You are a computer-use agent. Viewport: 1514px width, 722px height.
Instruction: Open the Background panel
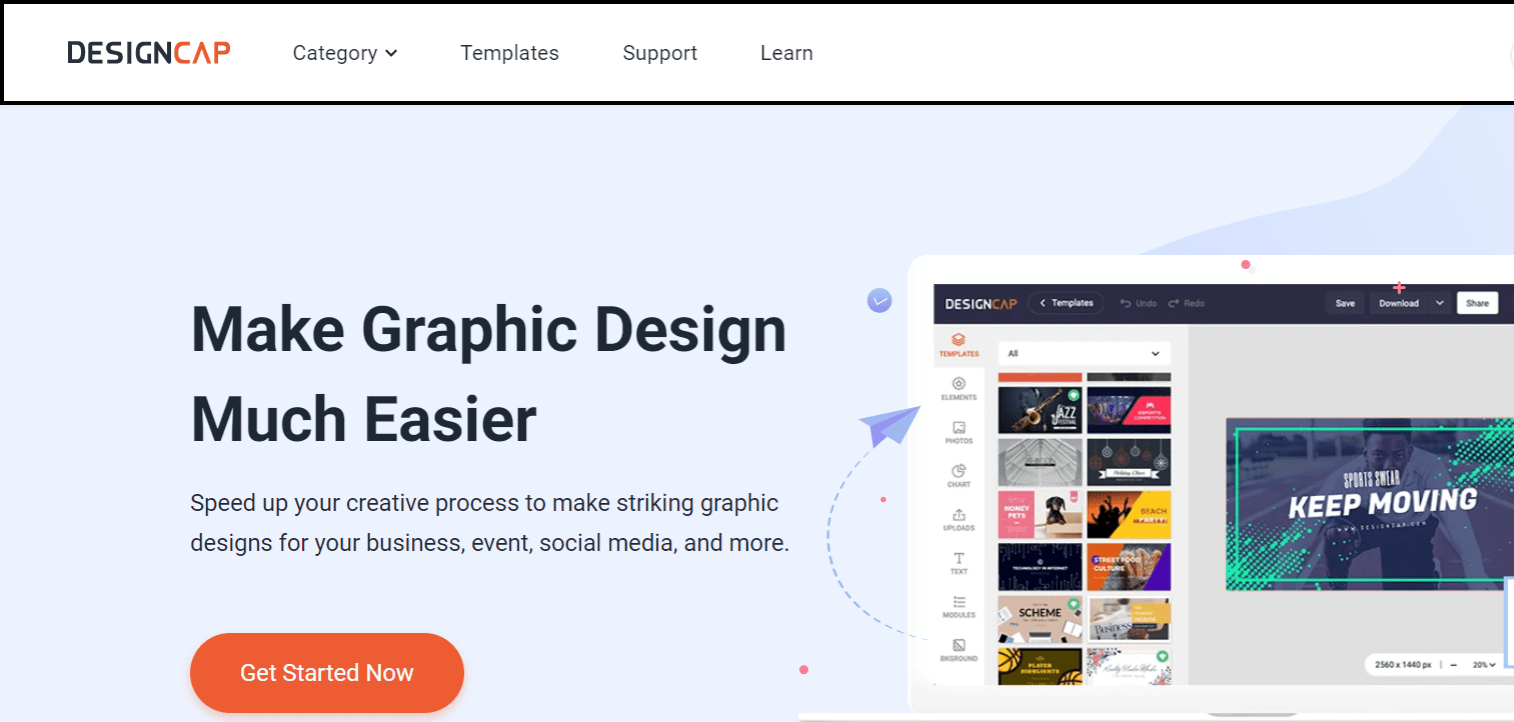point(957,643)
